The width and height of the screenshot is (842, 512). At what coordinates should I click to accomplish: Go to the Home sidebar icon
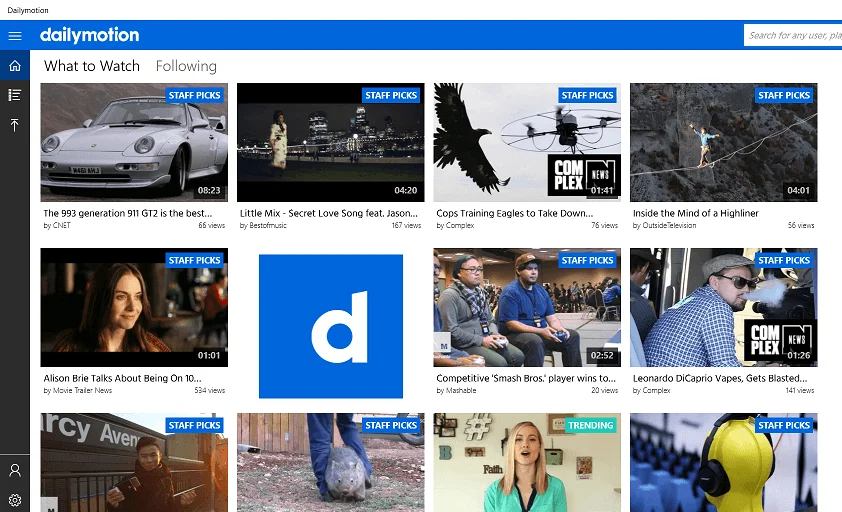(15, 66)
